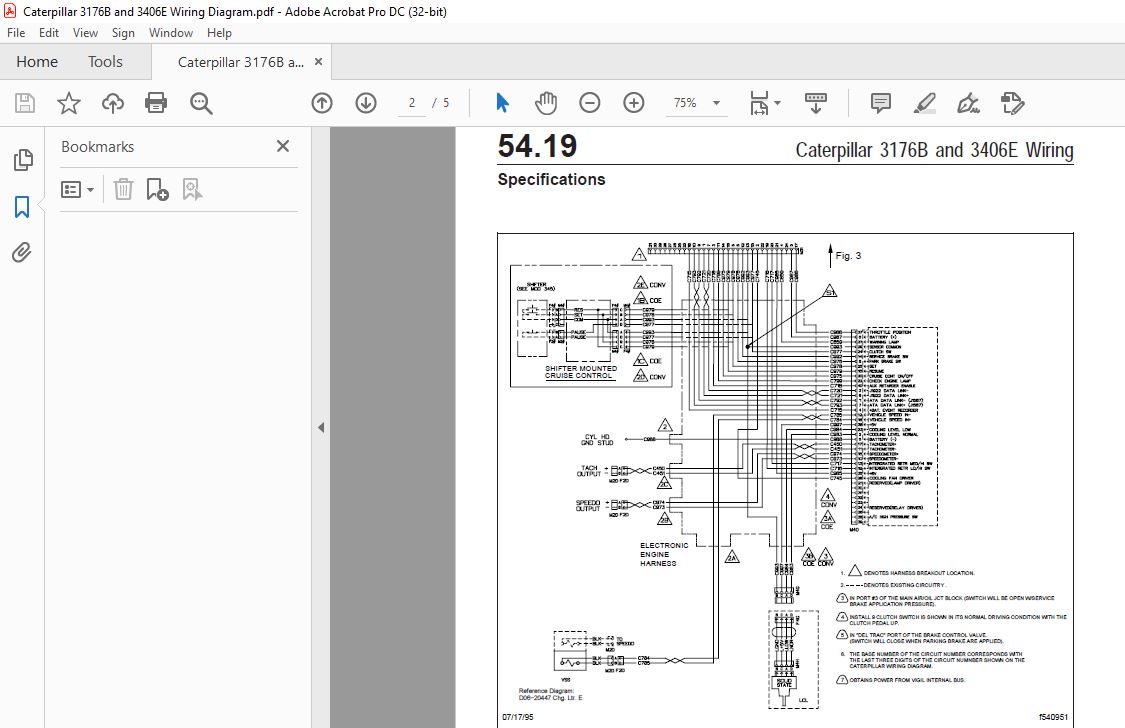The width and height of the screenshot is (1125, 728).
Task: Click the page number field
Action: pos(412,103)
